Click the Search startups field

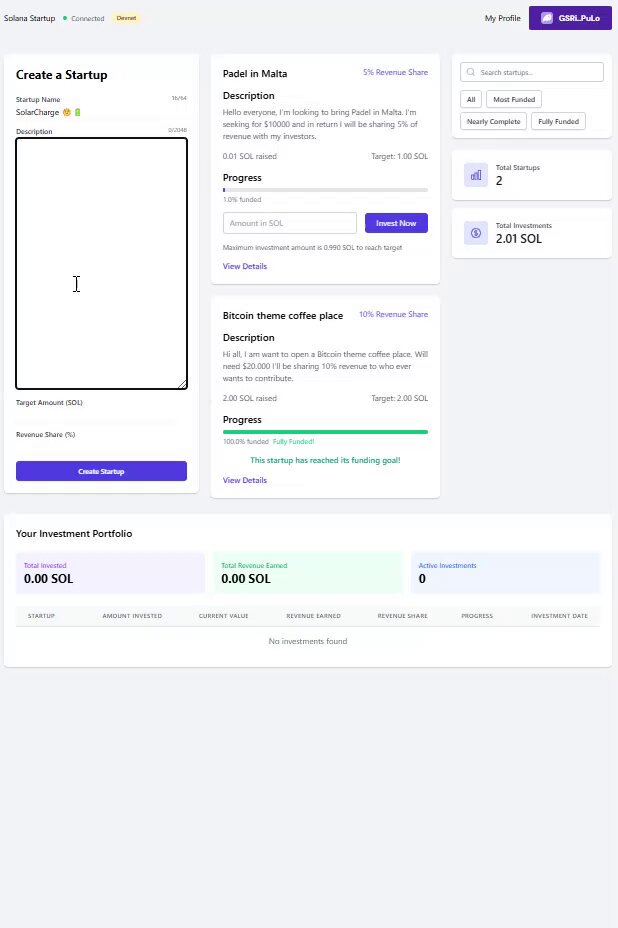(532, 72)
